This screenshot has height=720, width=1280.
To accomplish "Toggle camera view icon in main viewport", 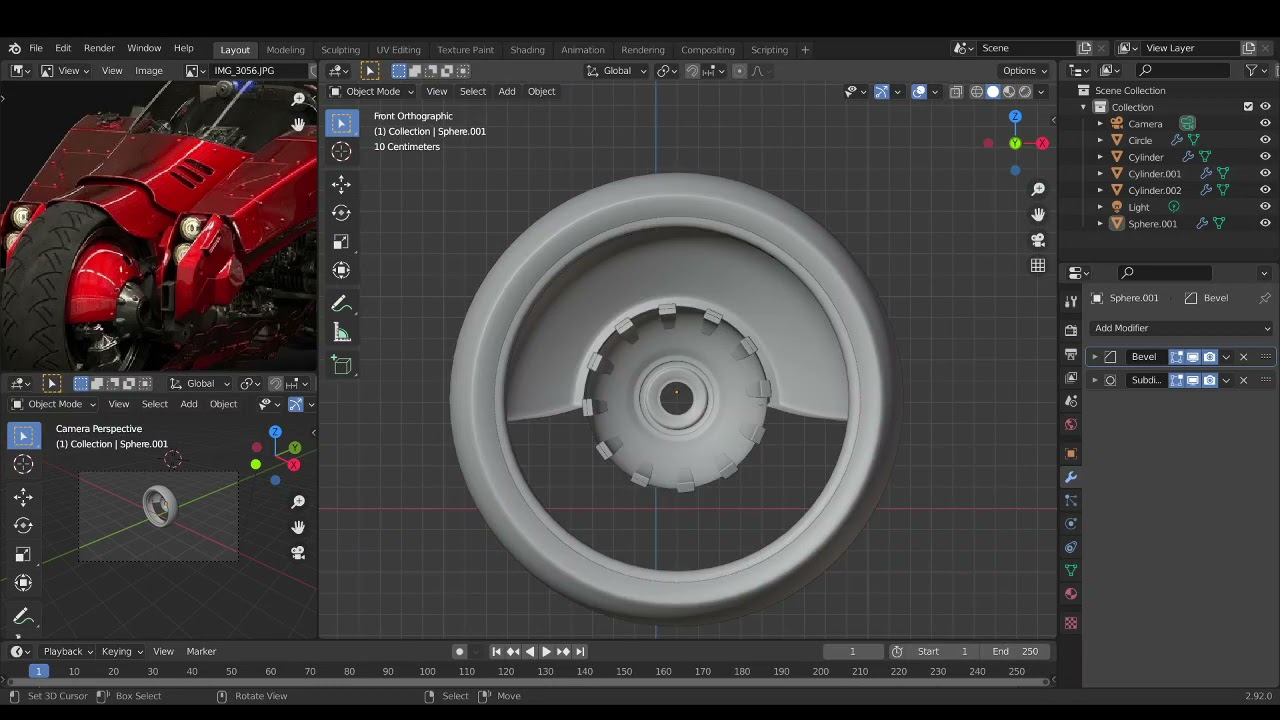I will tap(1038, 240).
